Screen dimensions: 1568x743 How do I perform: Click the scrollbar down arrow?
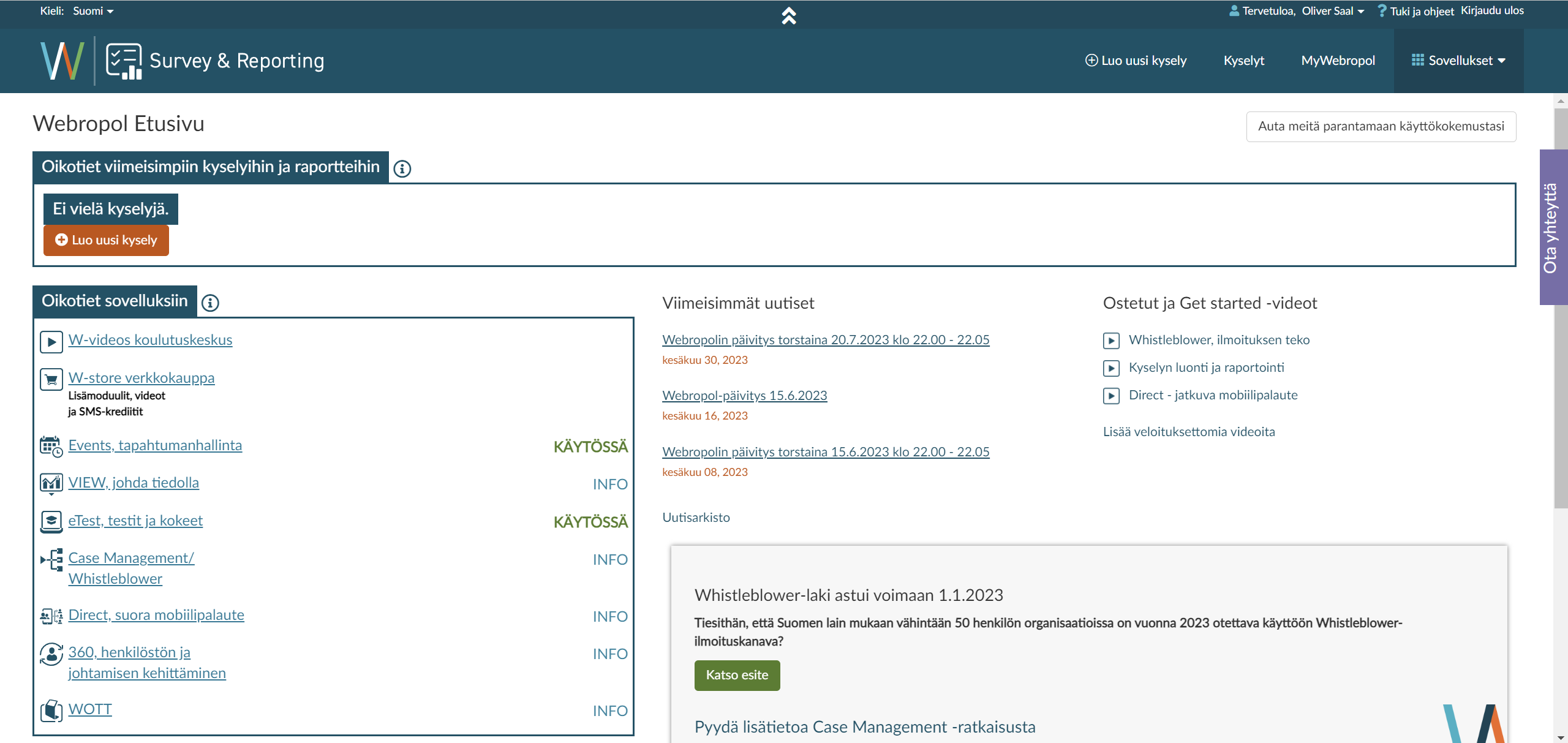click(x=1561, y=737)
